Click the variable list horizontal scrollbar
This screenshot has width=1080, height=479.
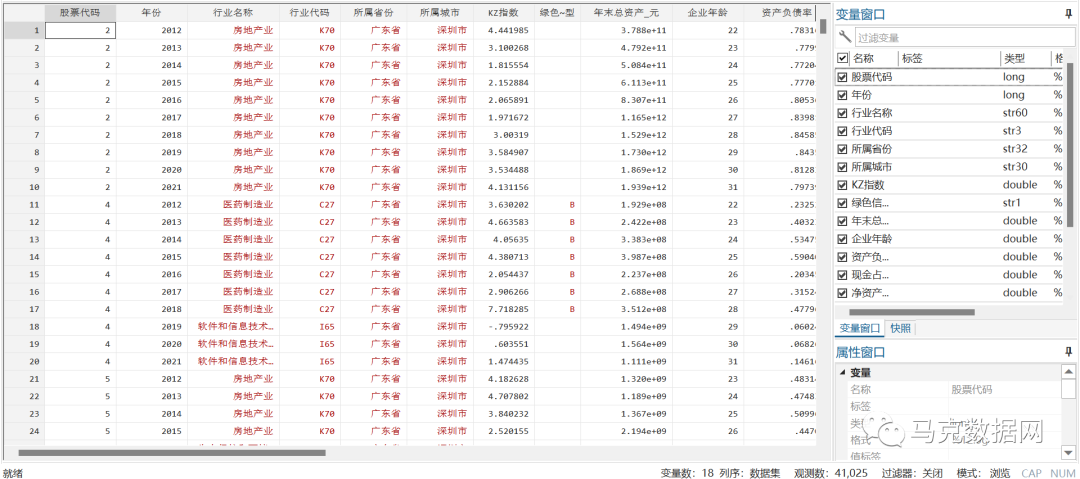point(913,312)
